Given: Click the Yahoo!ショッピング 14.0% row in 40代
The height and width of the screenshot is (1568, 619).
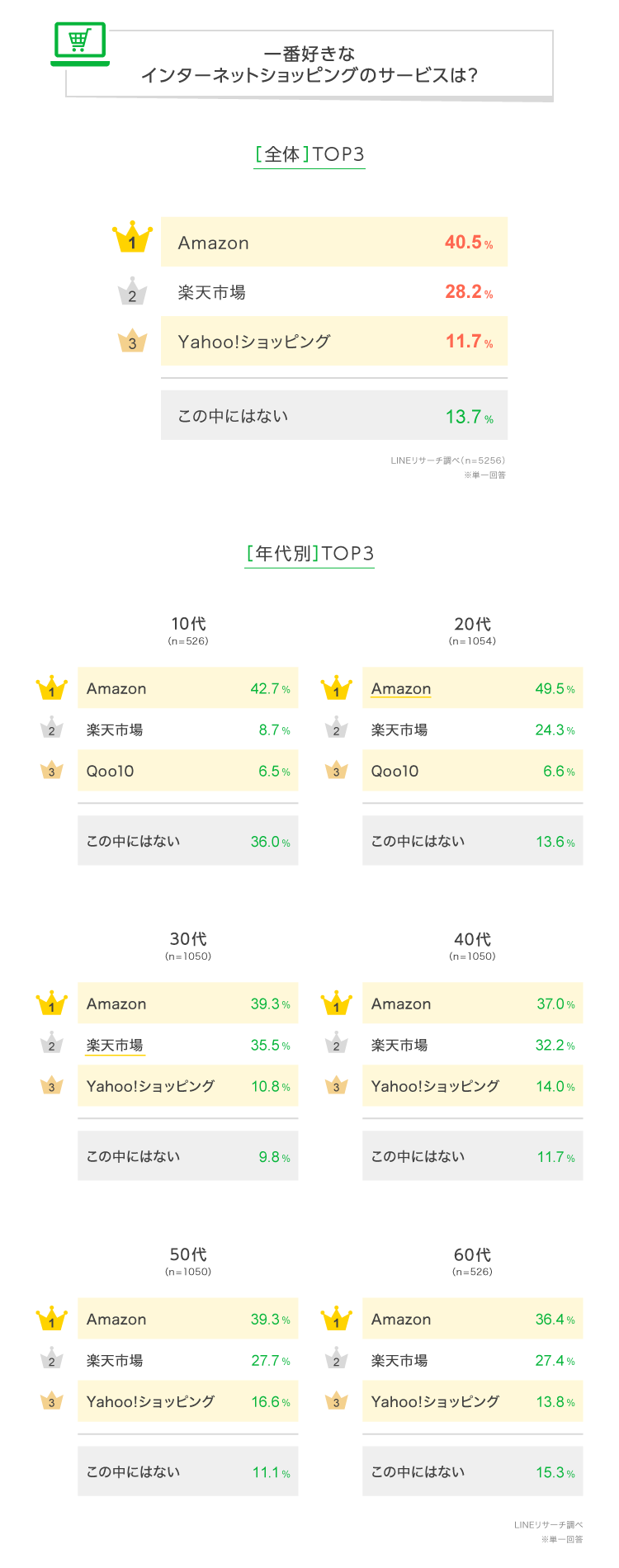Looking at the screenshot, I should coord(473,1086).
